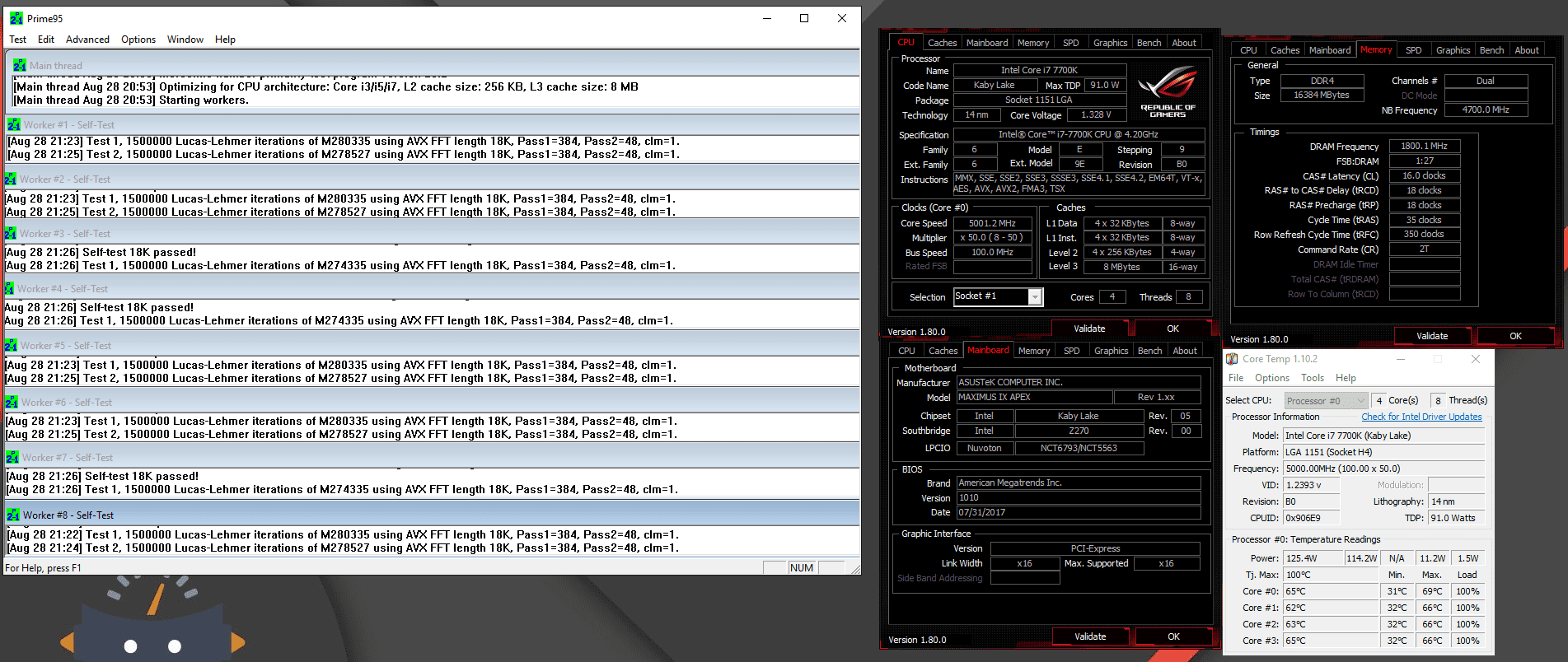Open Graphics tab in CPU-Z motherboard window

click(1111, 351)
